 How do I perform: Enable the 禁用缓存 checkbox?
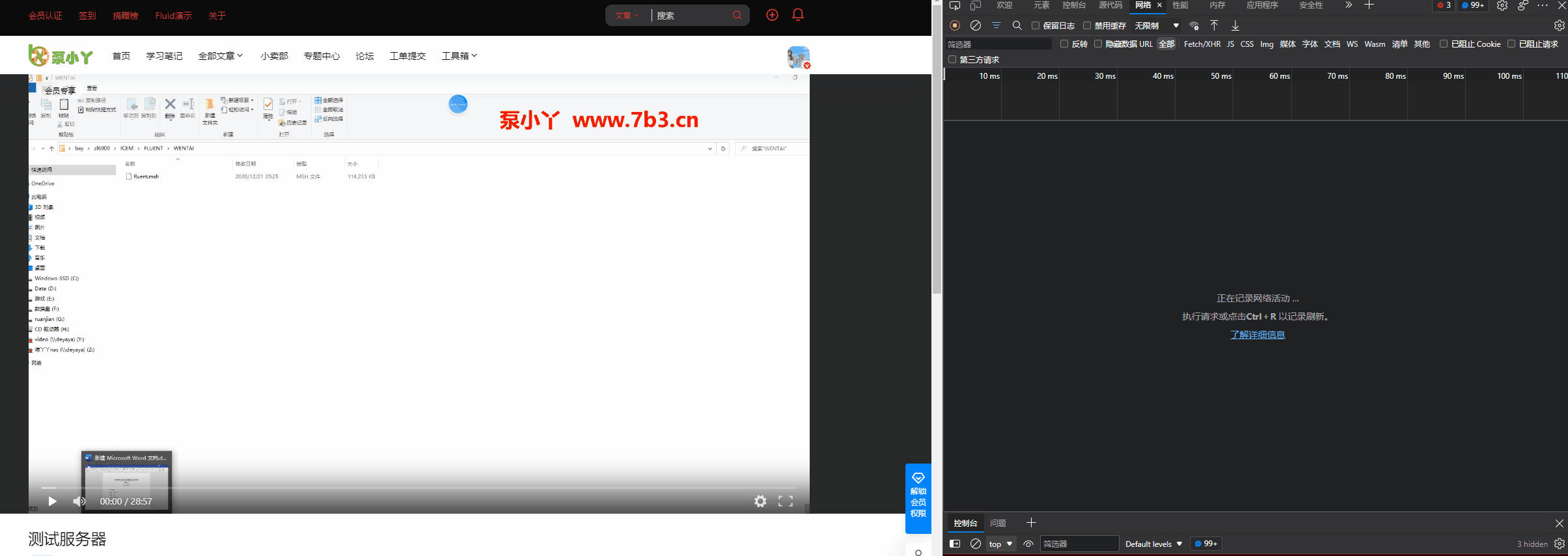(1087, 25)
